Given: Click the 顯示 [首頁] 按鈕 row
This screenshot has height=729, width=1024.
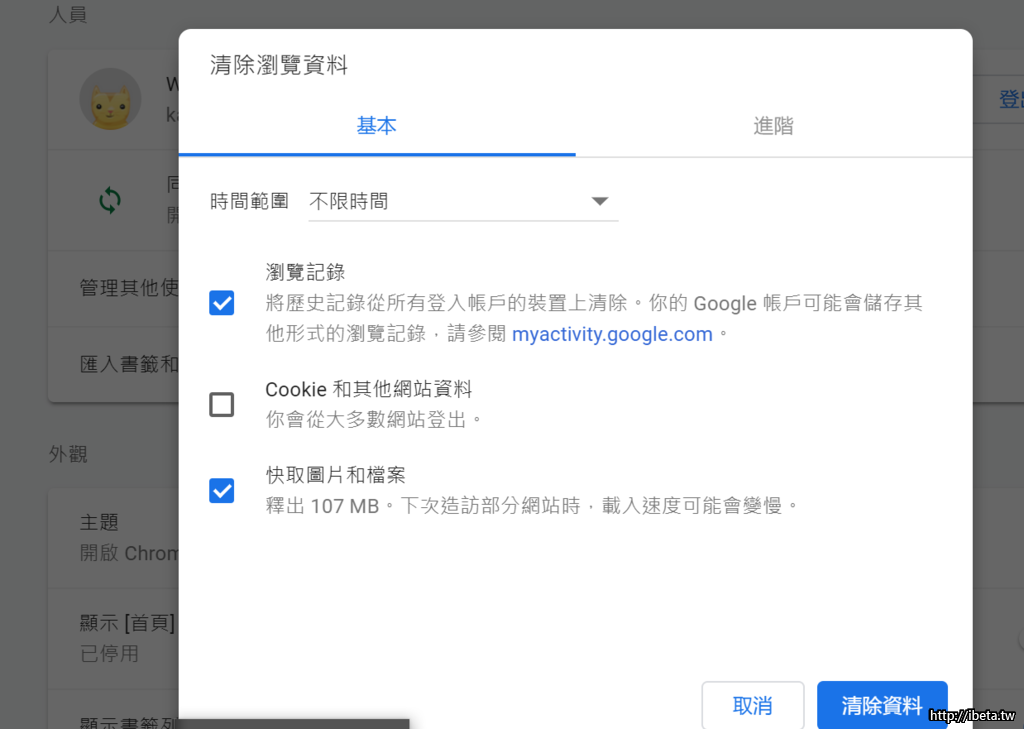Looking at the screenshot, I should pyautogui.click(x=126, y=637).
